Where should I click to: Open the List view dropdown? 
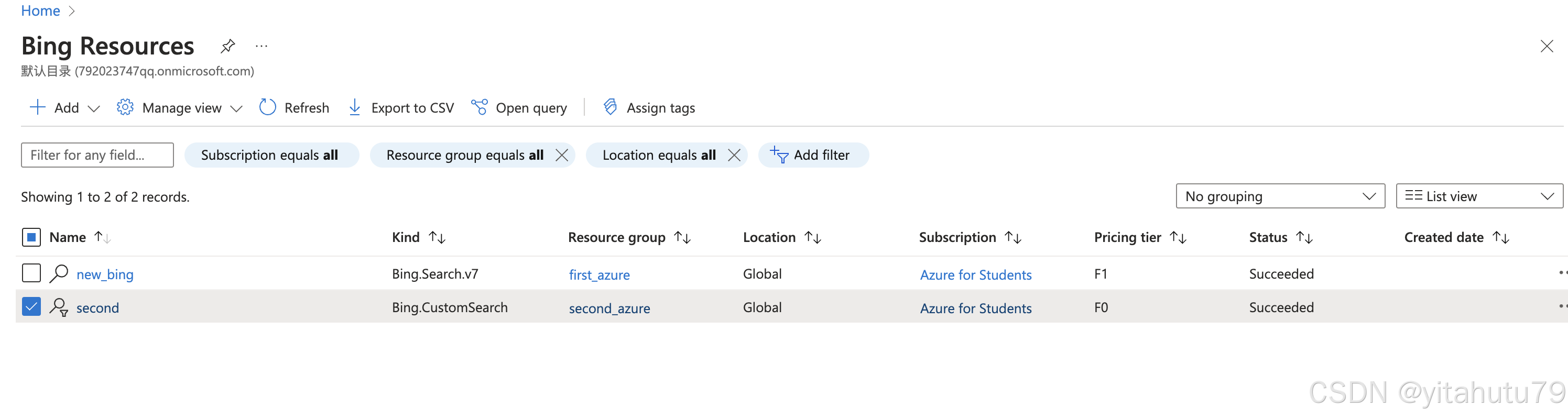1478,196
